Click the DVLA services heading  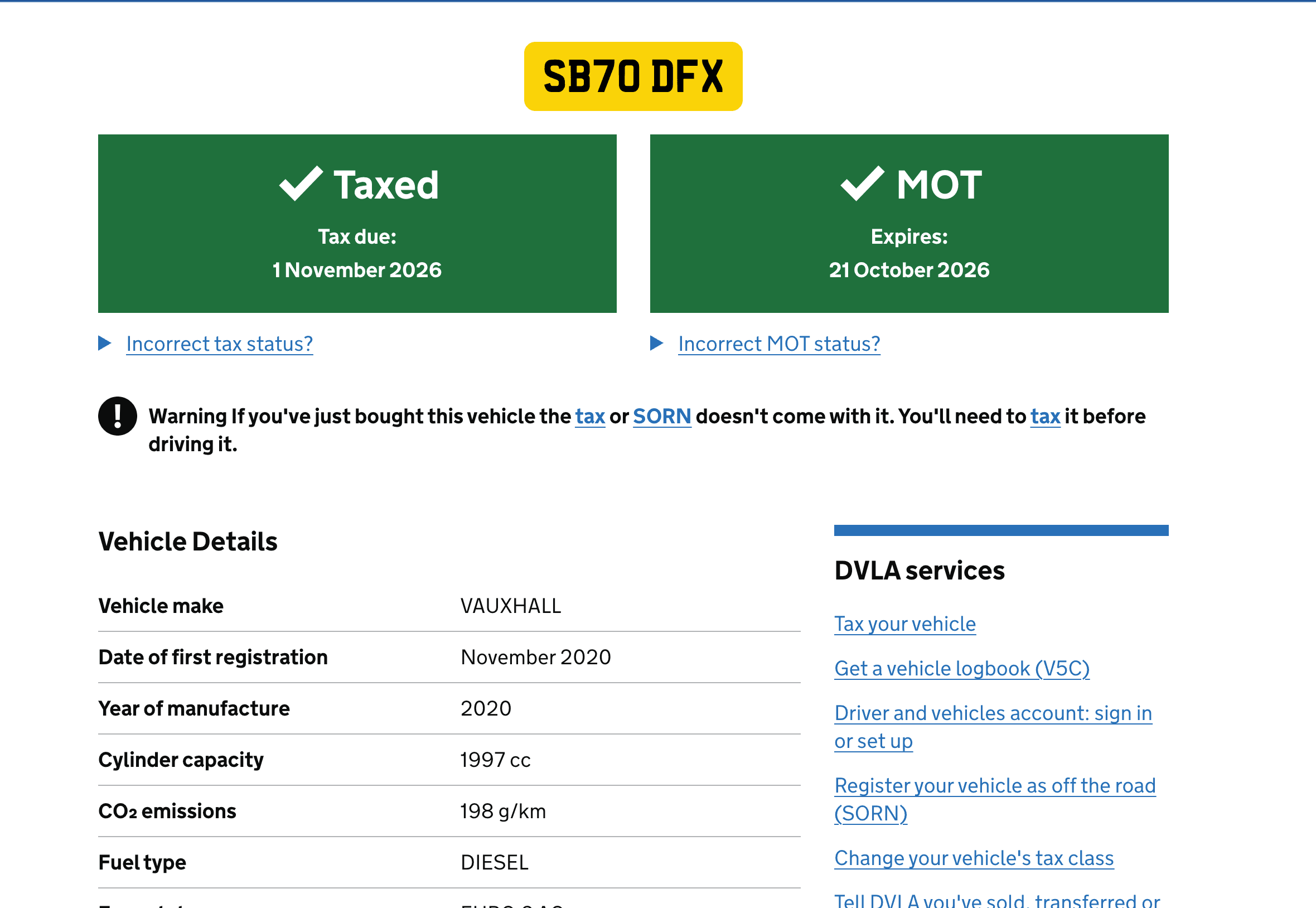coord(919,571)
